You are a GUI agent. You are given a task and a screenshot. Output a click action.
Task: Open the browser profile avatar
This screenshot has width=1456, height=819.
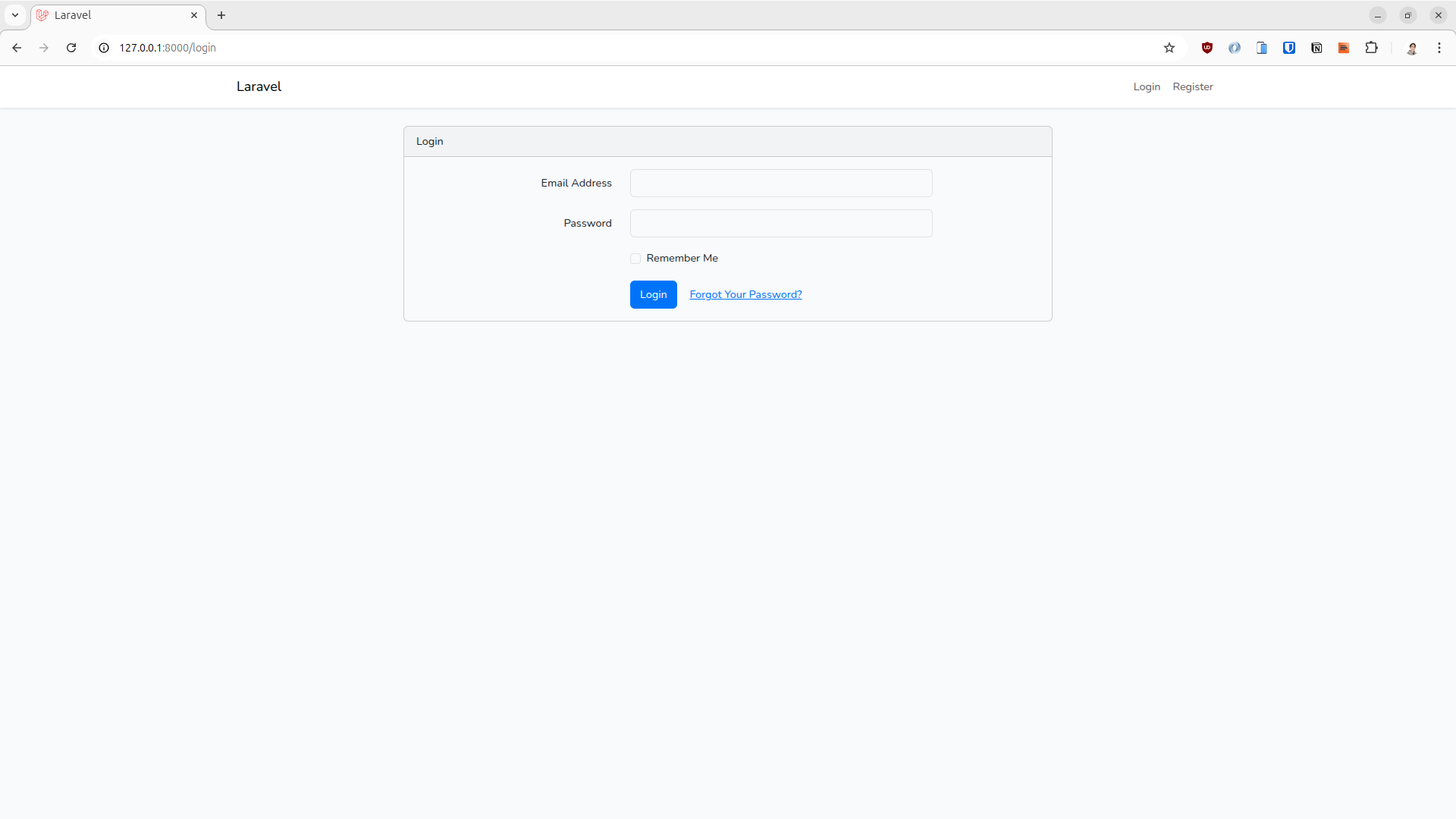[x=1412, y=48]
